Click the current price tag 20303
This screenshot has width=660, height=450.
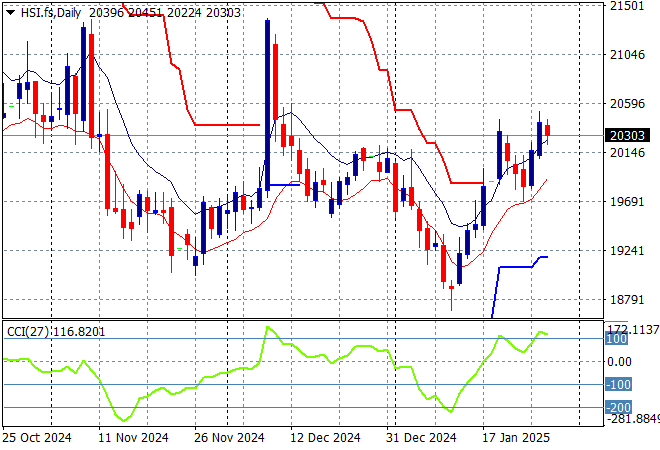(627, 136)
